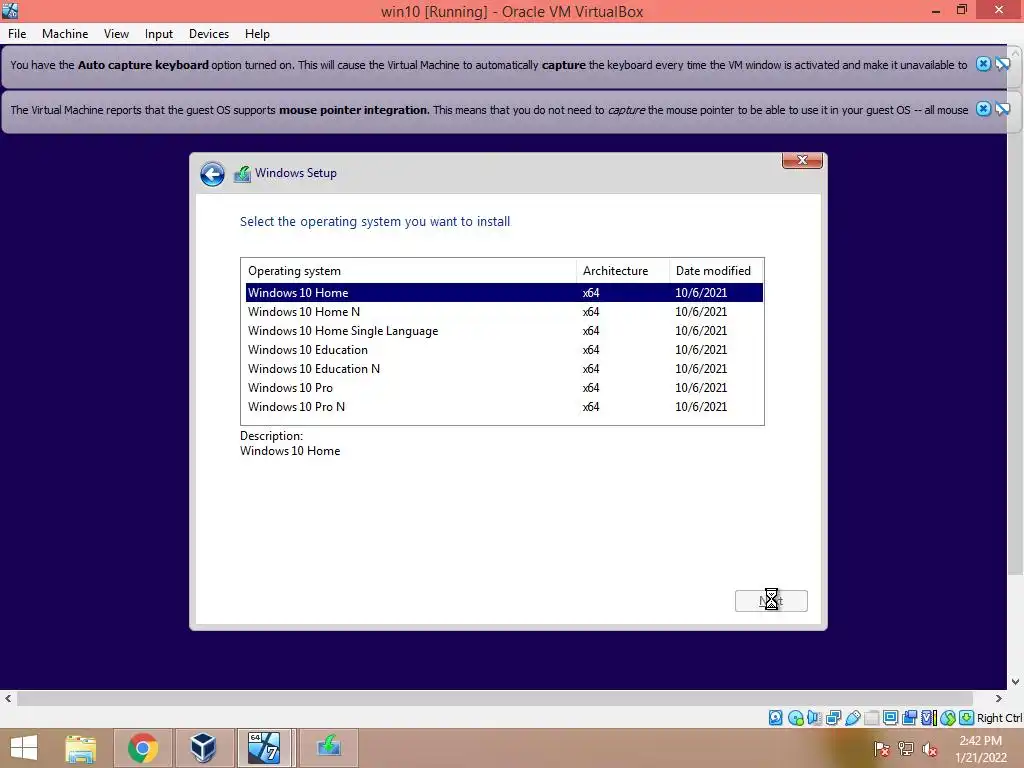Screen dimensions: 1024x768
Task: Click the running win10 VM taskbar icon
Action: pyautogui.click(x=264, y=748)
